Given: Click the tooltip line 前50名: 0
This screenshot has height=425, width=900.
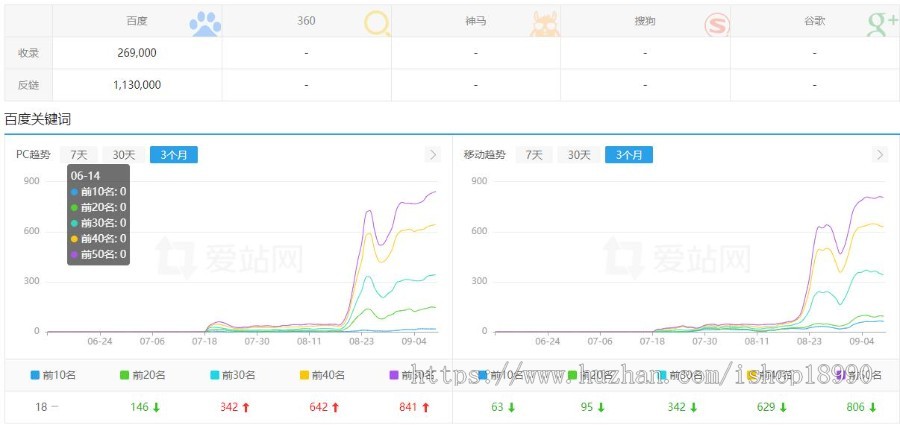Looking at the screenshot, I should click(x=98, y=254).
